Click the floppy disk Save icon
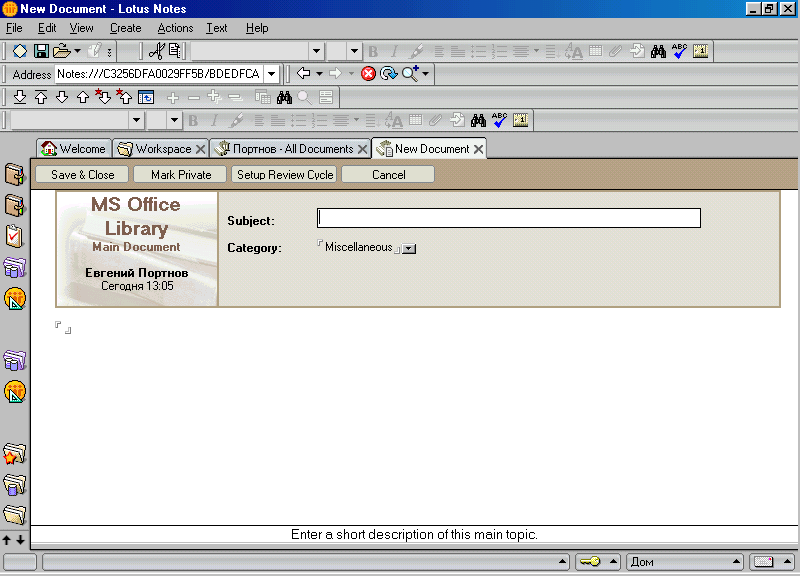This screenshot has height=576, width=800. (x=41, y=51)
